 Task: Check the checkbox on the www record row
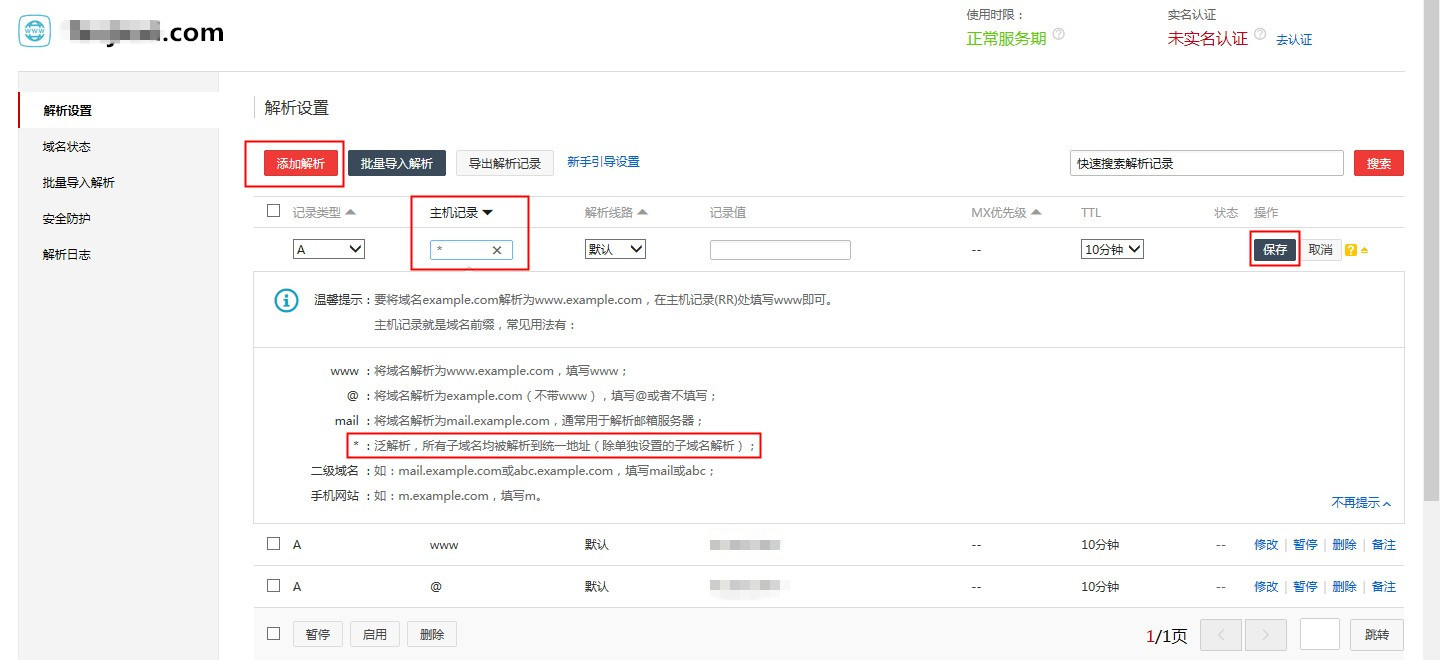[273, 544]
